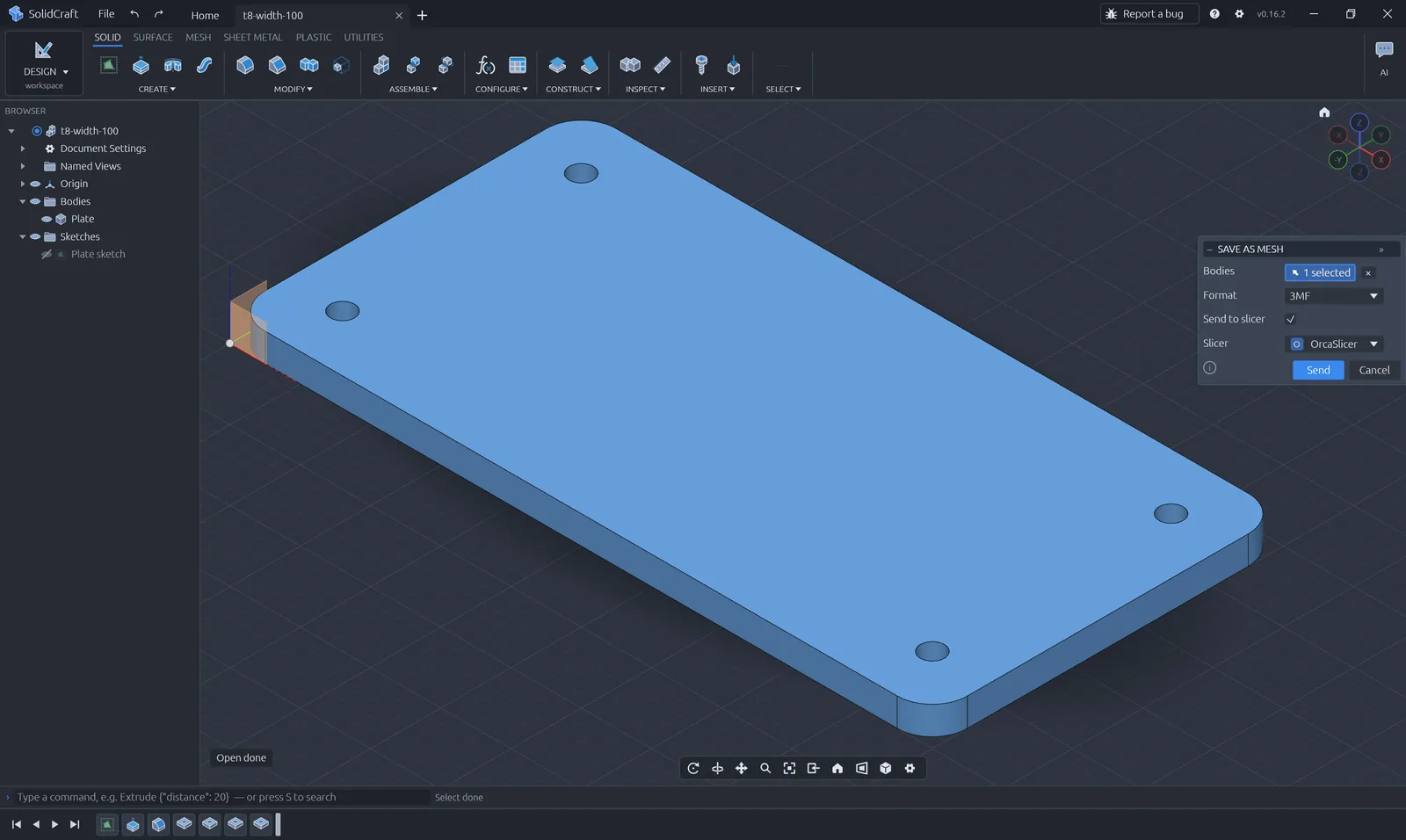Select the Create Sketch tool
The height and width of the screenshot is (840, 1406).
click(x=108, y=65)
